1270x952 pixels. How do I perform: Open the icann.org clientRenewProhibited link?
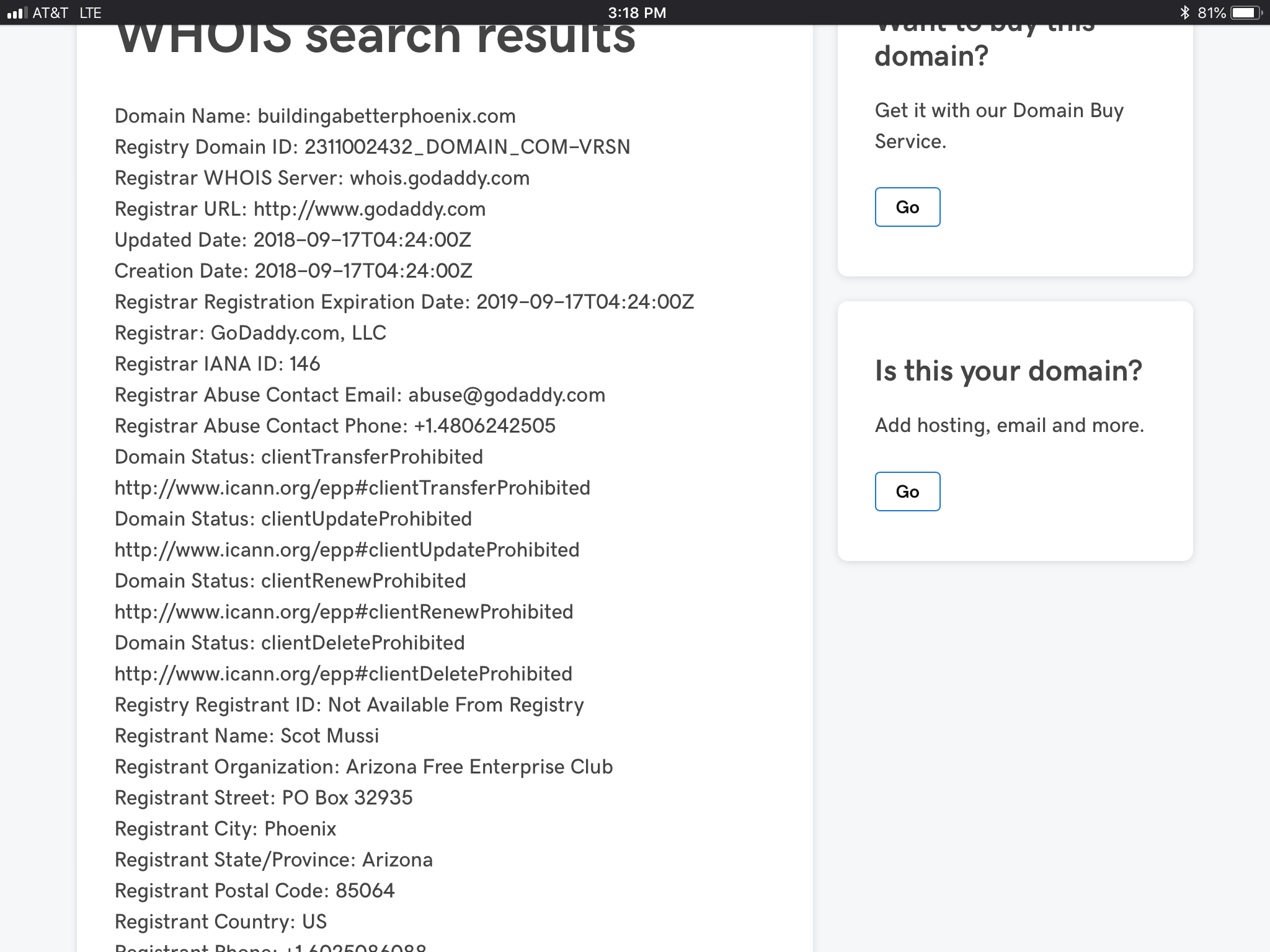pyautogui.click(x=343, y=612)
